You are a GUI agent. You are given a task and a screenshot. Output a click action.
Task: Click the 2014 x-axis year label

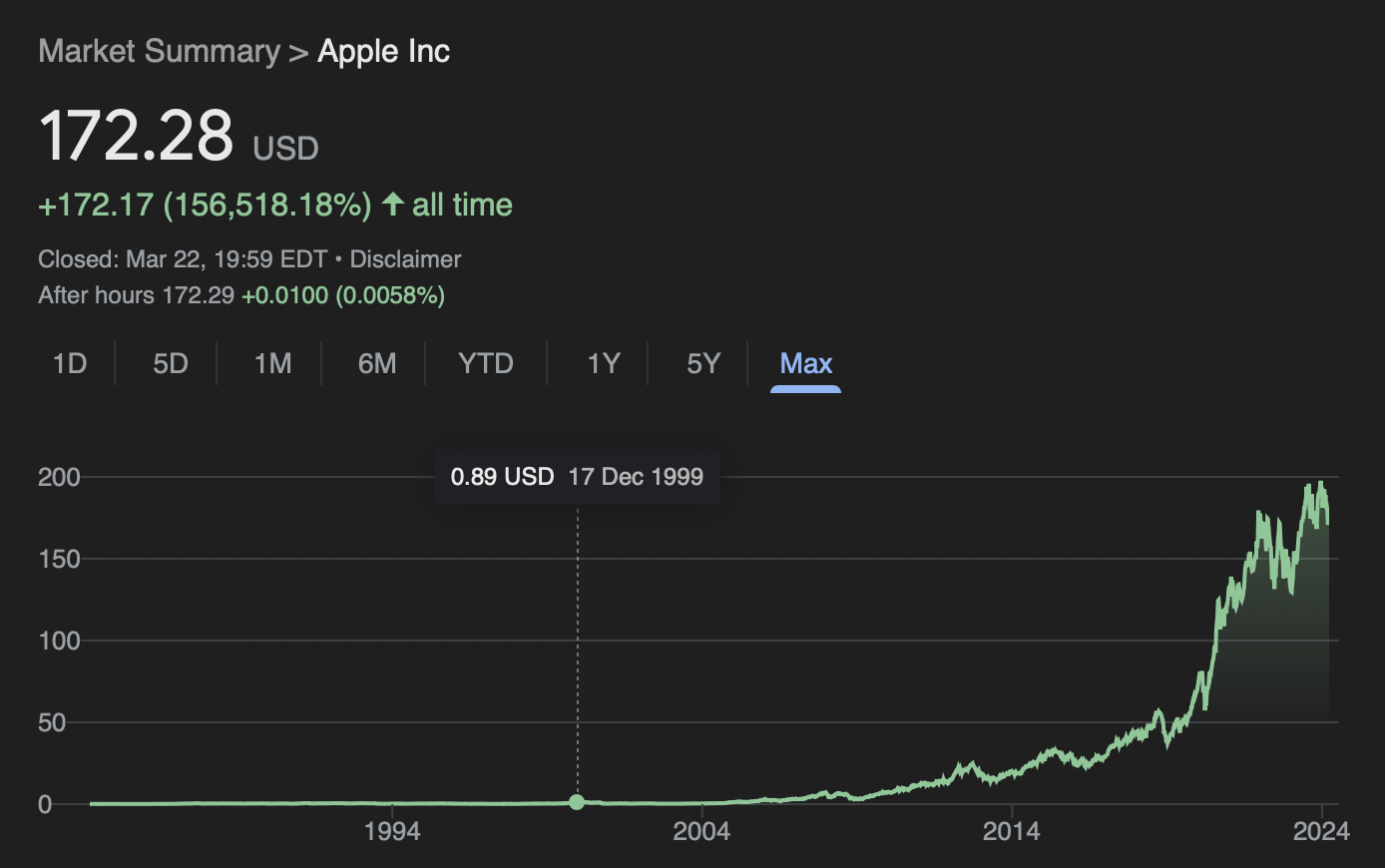click(1011, 831)
